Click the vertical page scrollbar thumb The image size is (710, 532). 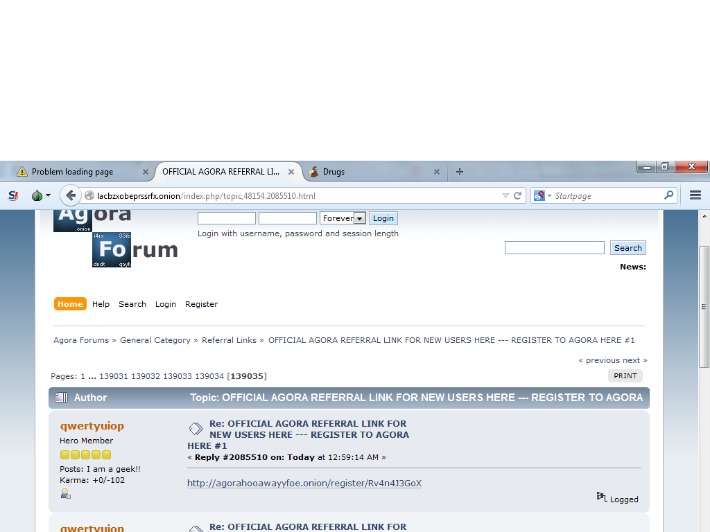pyautogui.click(x=703, y=307)
